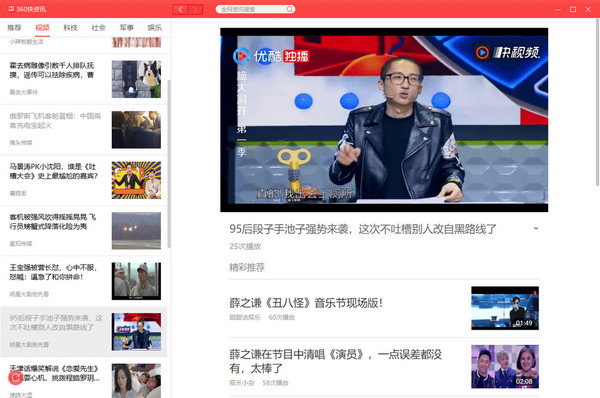Screen dimensions: 600x398
Task: Open the 社会 tab
Action: coord(98,28)
